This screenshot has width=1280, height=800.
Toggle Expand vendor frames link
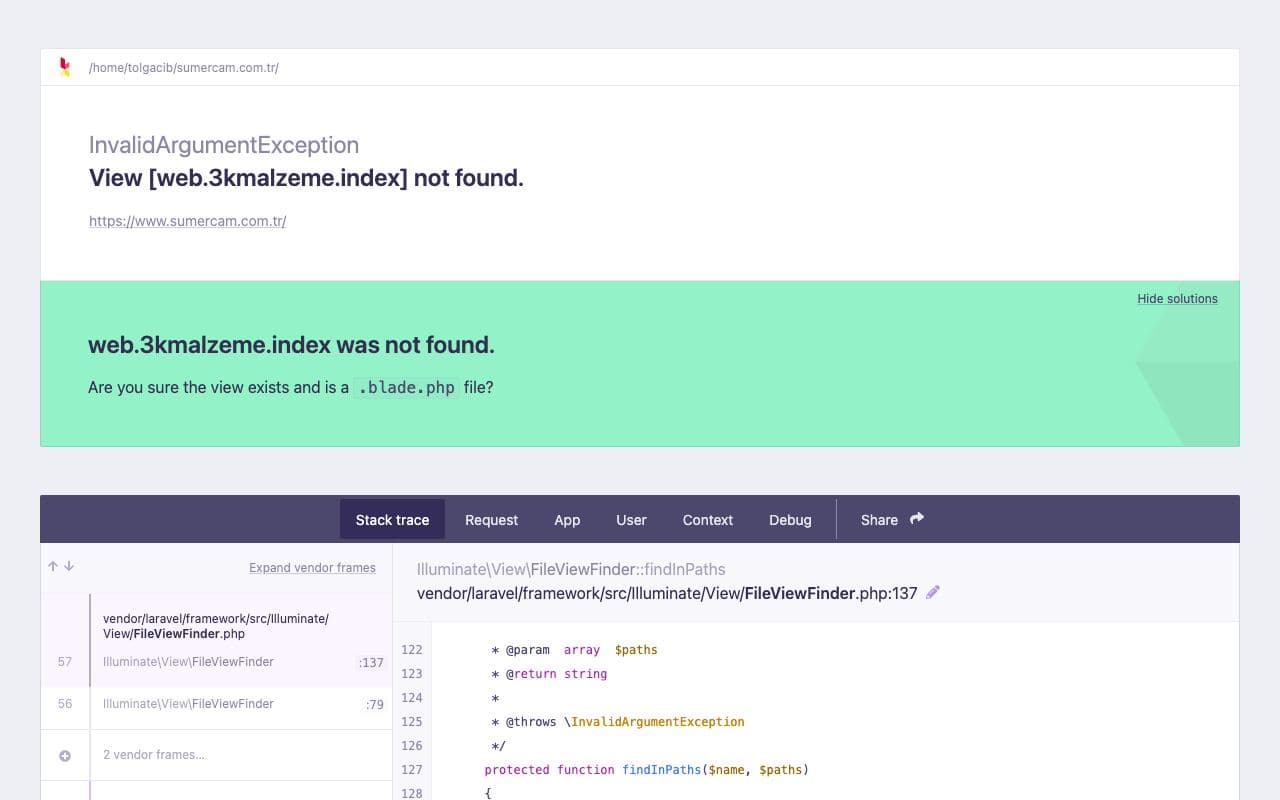click(312, 567)
